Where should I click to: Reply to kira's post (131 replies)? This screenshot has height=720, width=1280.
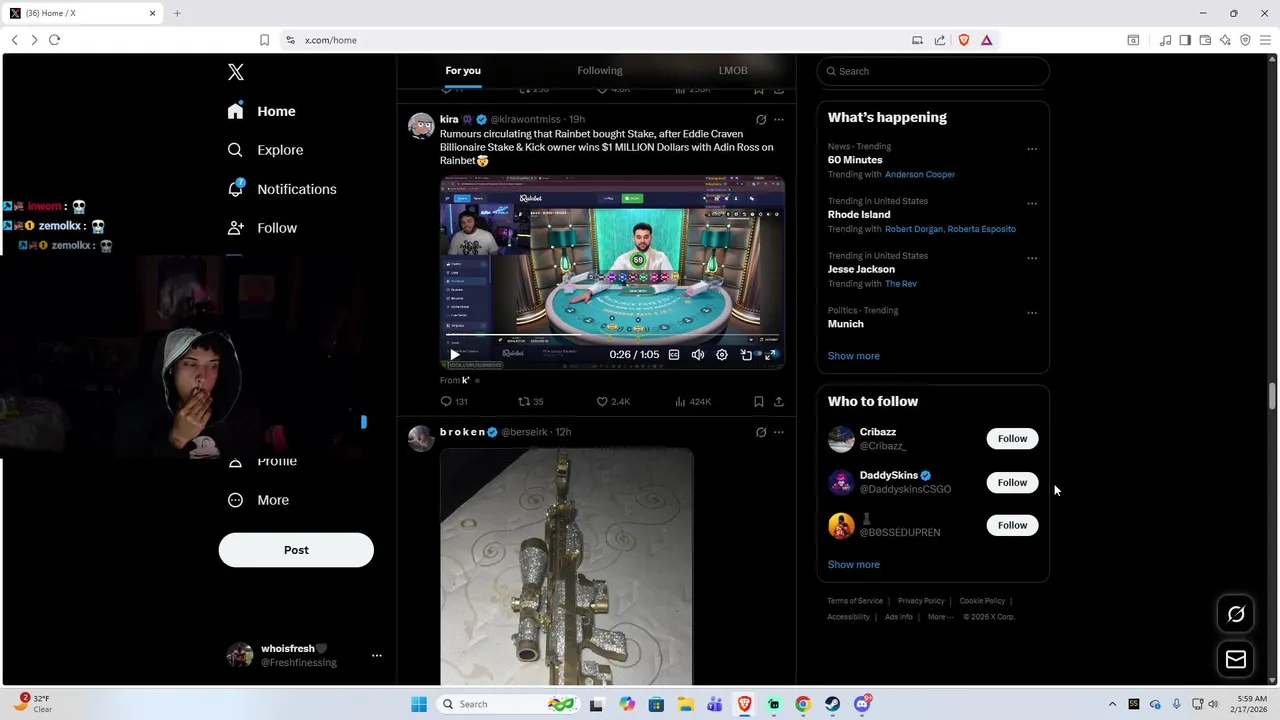tap(454, 401)
